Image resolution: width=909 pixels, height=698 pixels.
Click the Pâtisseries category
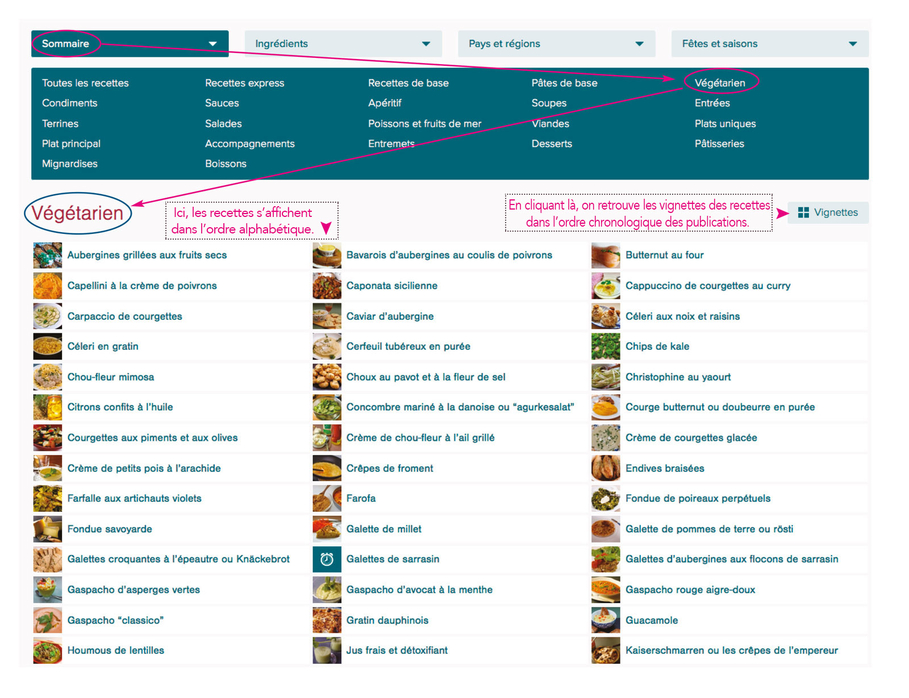(x=719, y=144)
